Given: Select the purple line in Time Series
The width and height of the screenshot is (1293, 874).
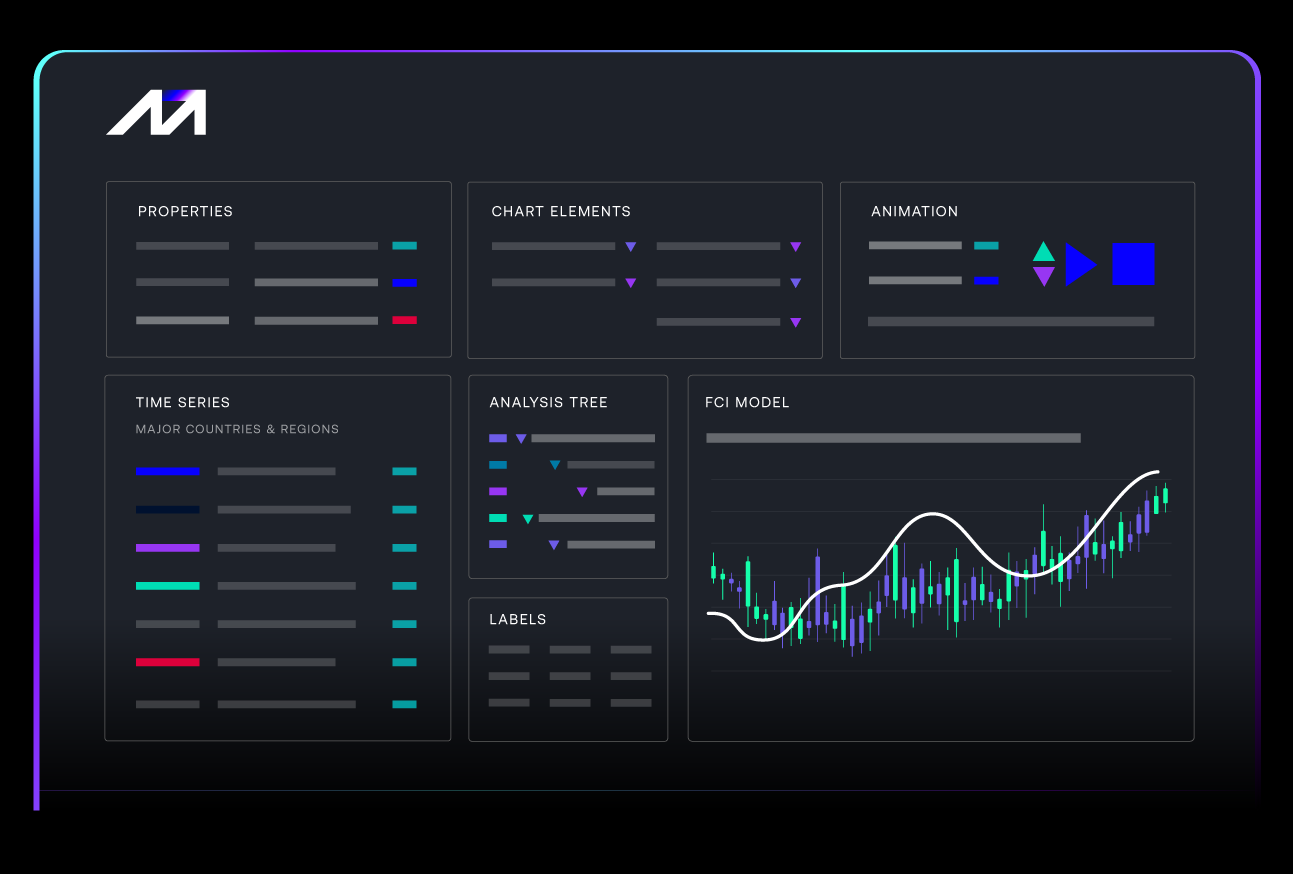Looking at the screenshot, I should pyautogui.click(x=168, y=548).
